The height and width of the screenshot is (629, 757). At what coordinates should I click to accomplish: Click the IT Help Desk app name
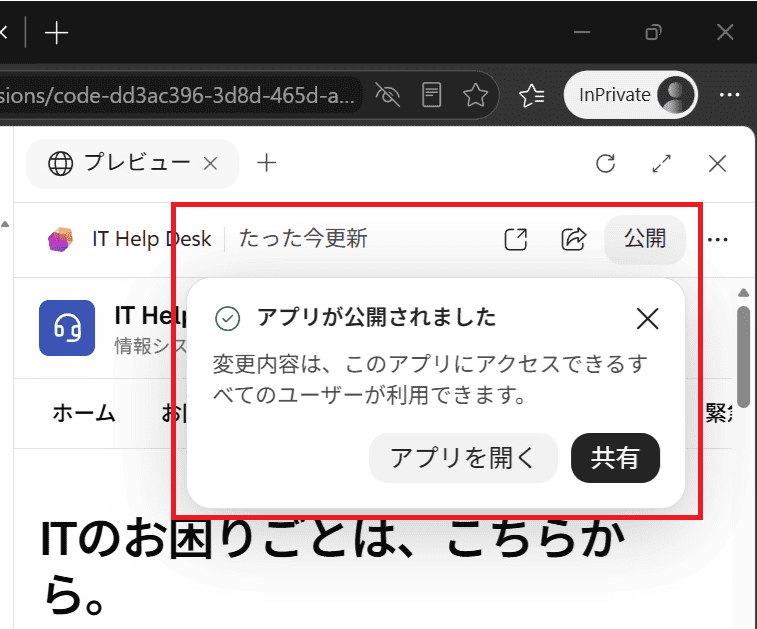(152, 239)
